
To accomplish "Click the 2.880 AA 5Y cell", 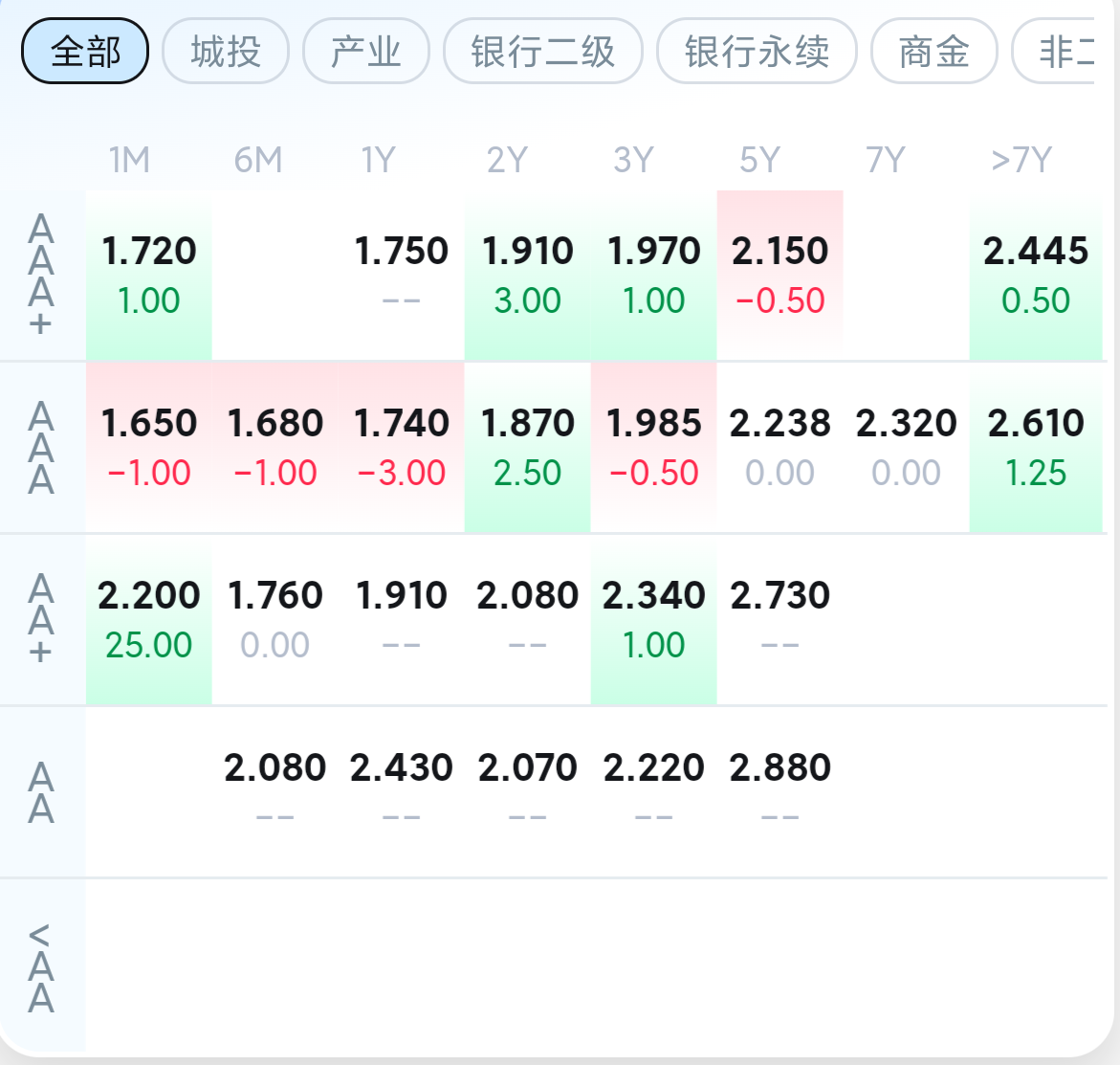I will [780, 789].
